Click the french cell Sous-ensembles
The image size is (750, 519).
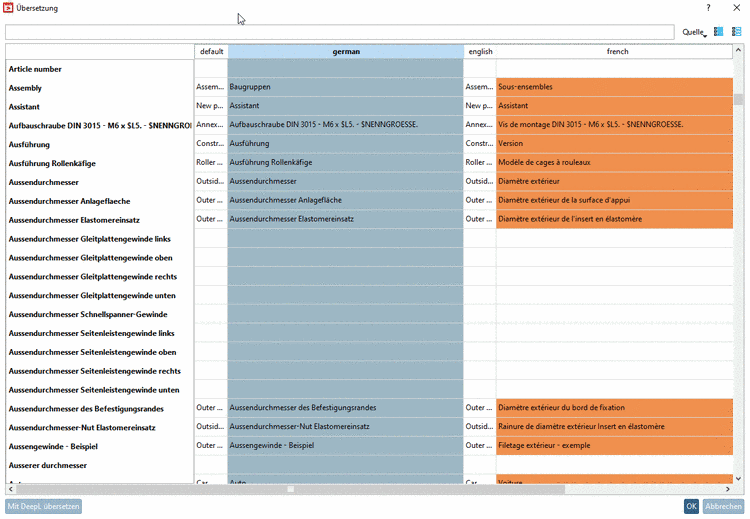(x=615, y=87)
